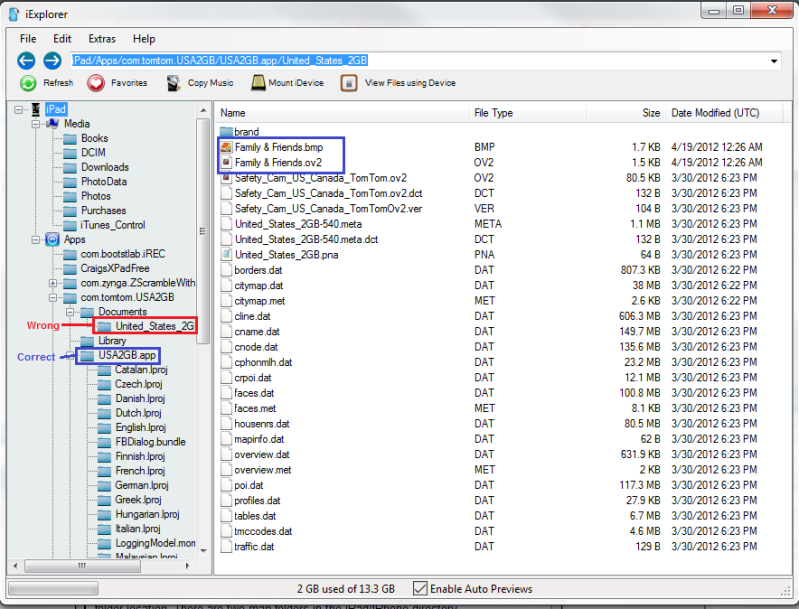799x609 pixels.
Task: Expand the com.zynga.ZScrambleWith node
Action: (52, 283)
